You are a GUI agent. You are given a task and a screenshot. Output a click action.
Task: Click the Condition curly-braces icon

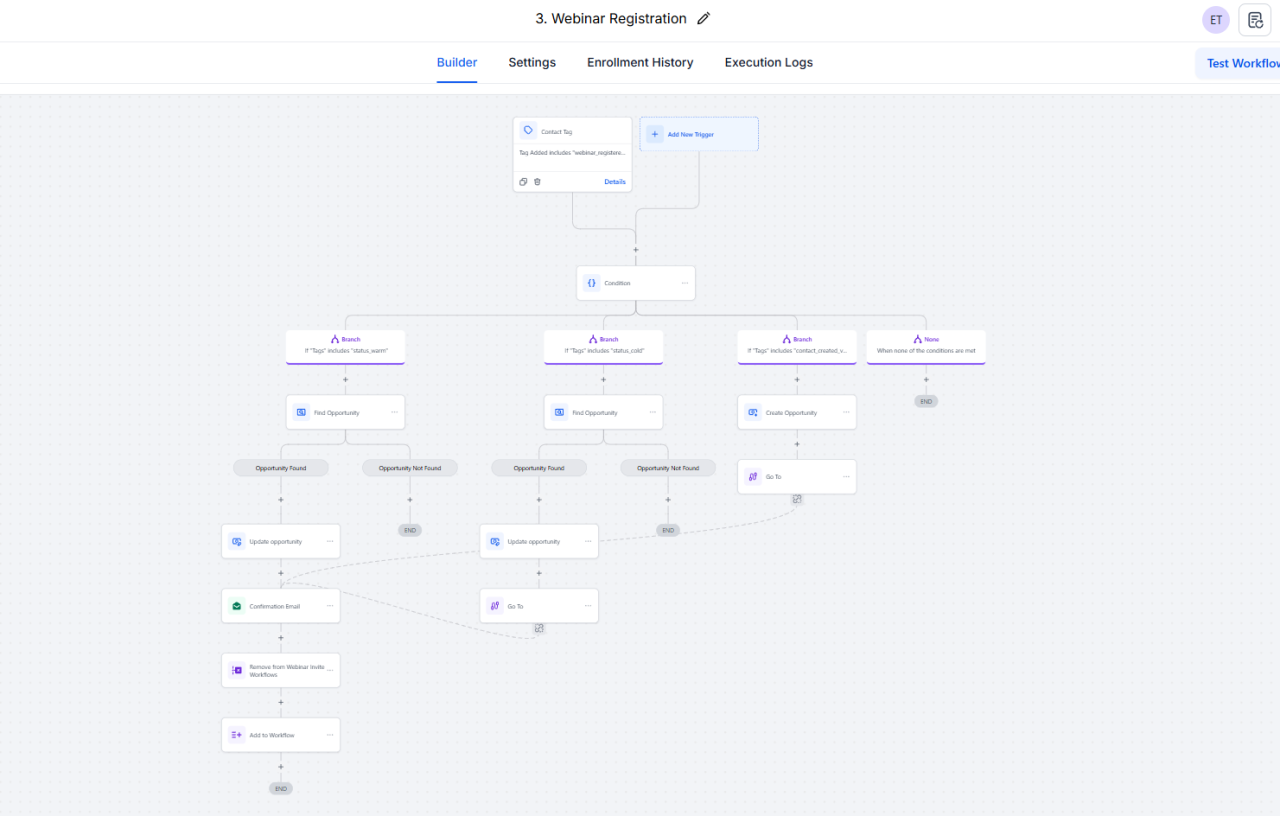591,283
